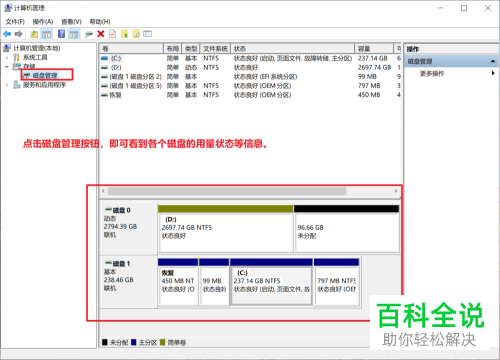Click the 237.14 GB capacity cell
Viewport: 500px width, 360px height.
pyautogui.click(x=373, y=58)
